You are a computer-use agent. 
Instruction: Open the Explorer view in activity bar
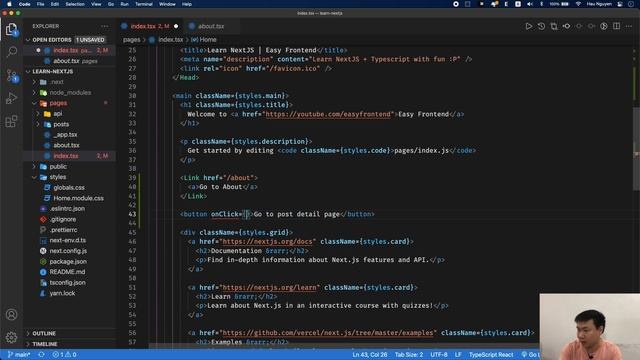(11, 29)
